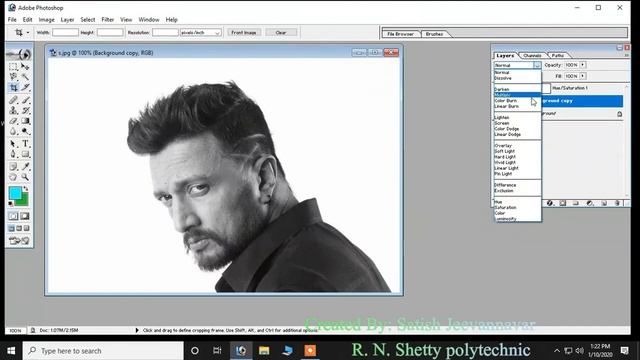Choose Multiply blend mode
Image resolution: width=640 pixels, height=360 pixels.
pos(517,95)
